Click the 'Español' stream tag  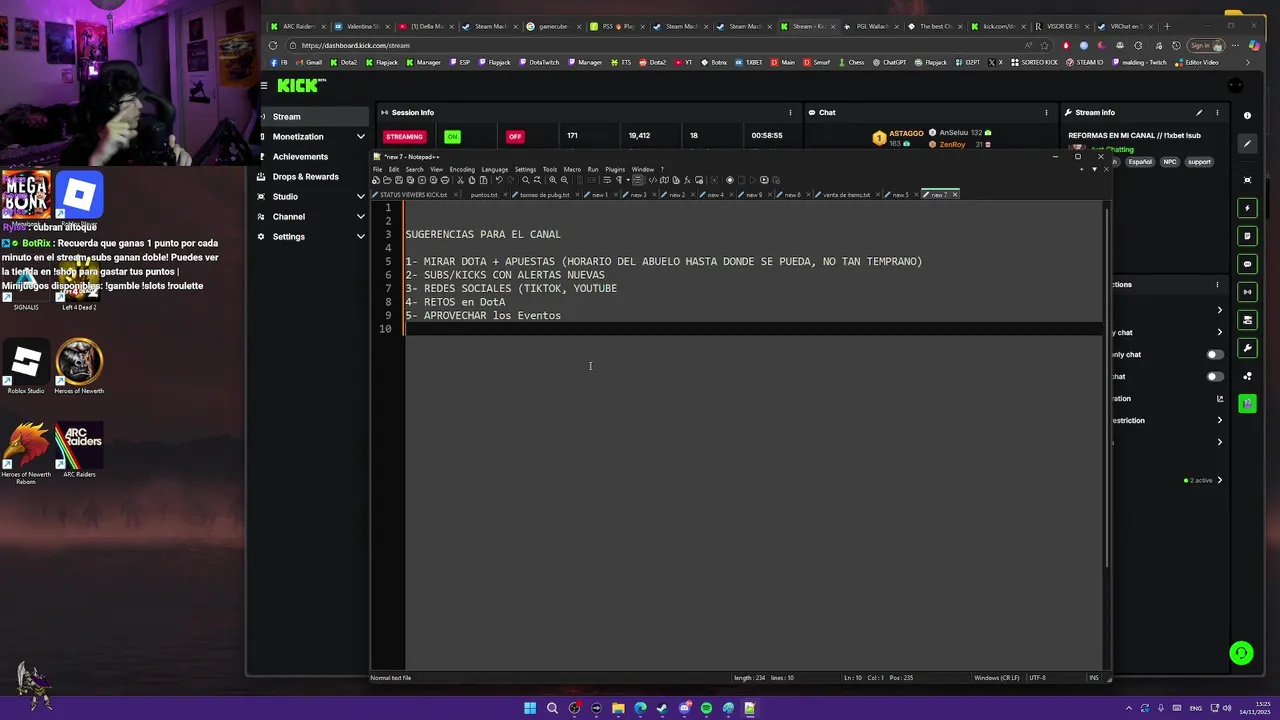coord(1140,162)
